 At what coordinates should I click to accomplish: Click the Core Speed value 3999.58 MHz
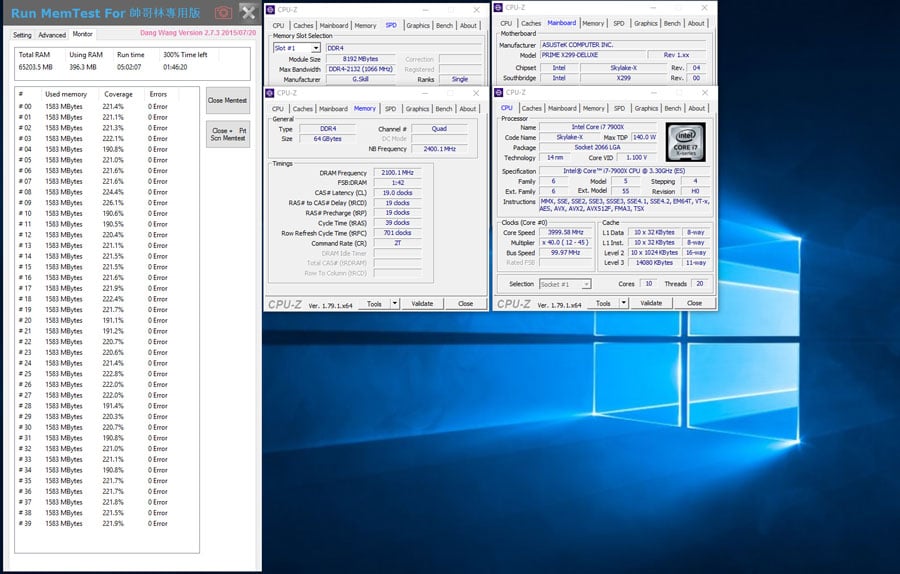[x=565, y=232]
